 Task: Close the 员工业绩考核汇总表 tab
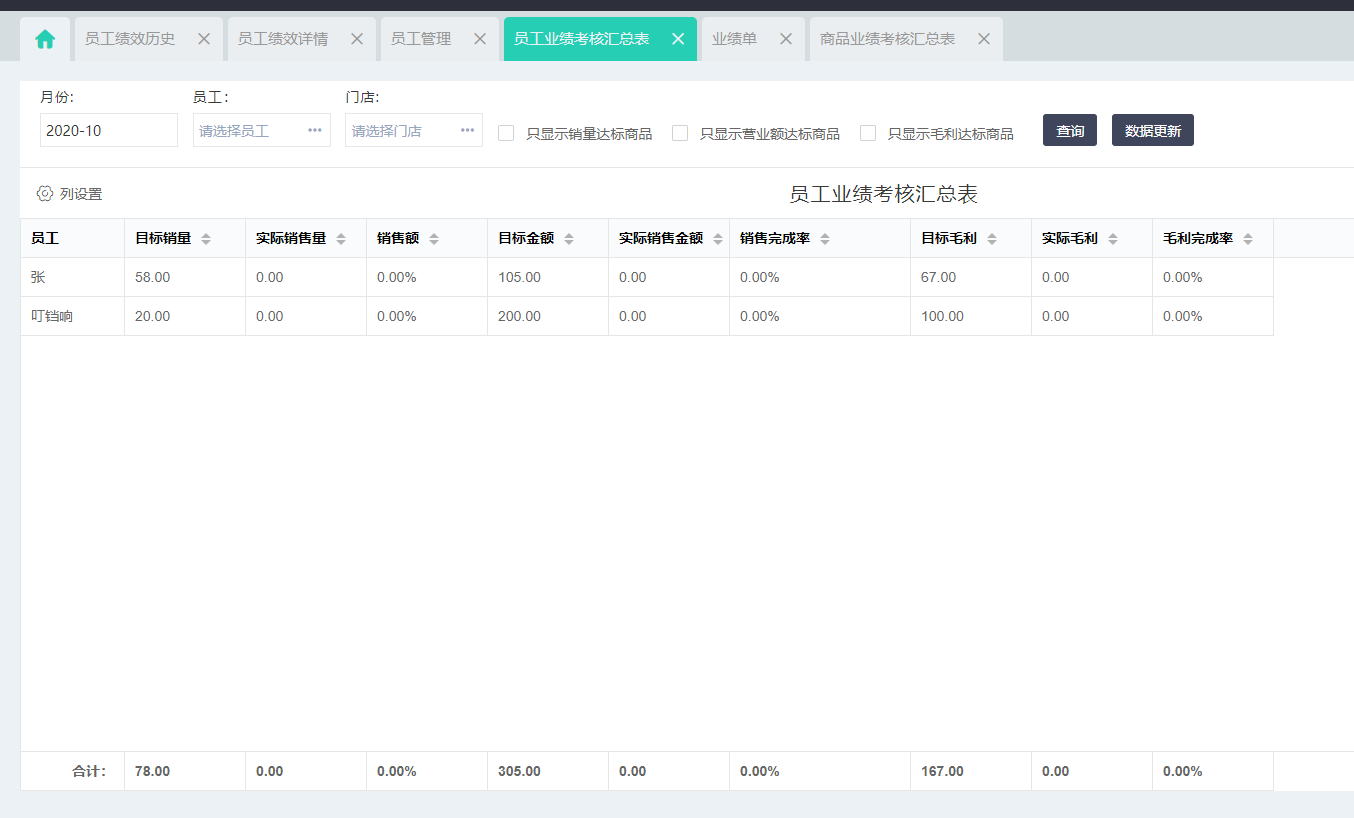(x=678, y=39)
